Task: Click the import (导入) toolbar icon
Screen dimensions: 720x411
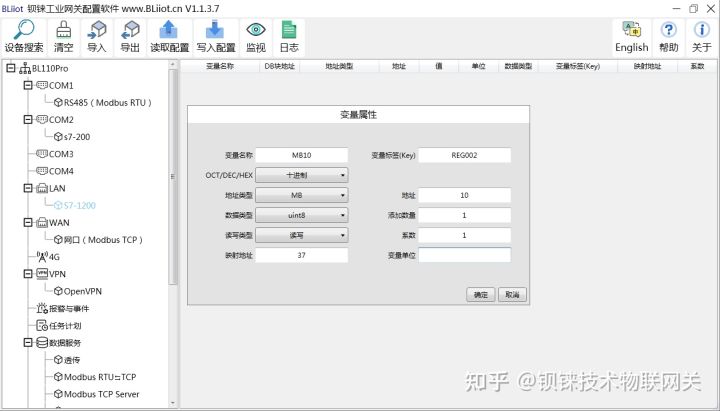Action: (96, 37)
